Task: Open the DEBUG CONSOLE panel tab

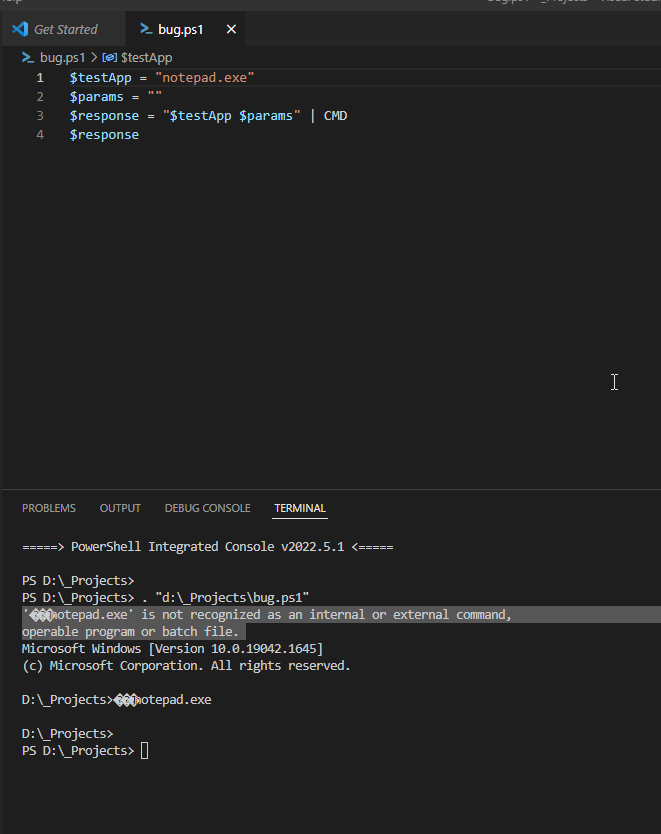Action: click(x=207, y=508)
